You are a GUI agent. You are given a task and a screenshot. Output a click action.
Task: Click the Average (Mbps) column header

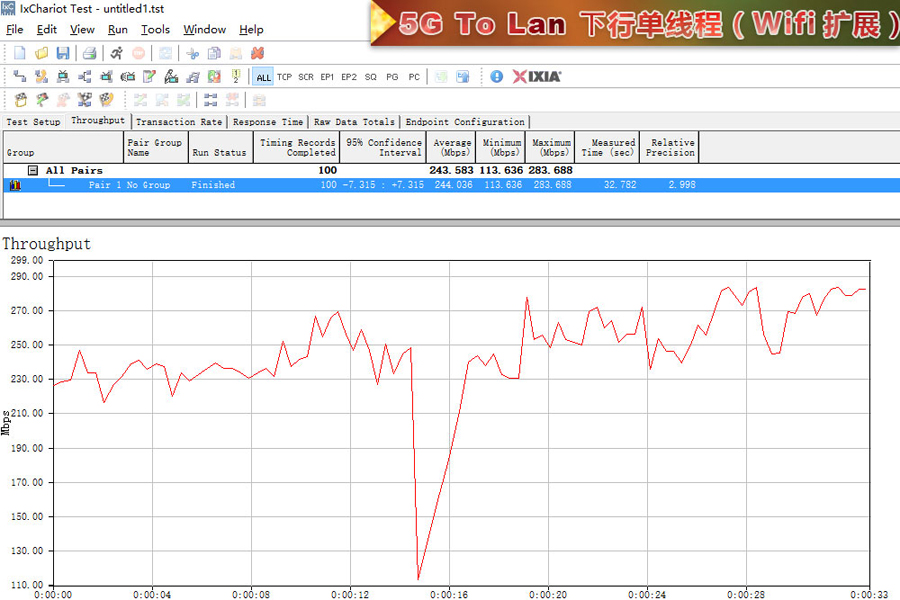pyautogui.click(x=452, y=148)
